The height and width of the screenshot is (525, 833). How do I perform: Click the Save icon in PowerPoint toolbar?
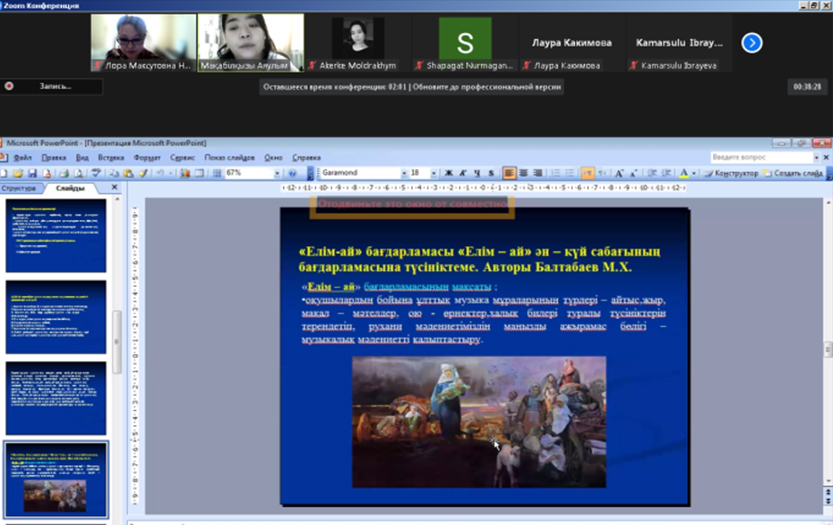pyautogui.click(x=32, y=173)
